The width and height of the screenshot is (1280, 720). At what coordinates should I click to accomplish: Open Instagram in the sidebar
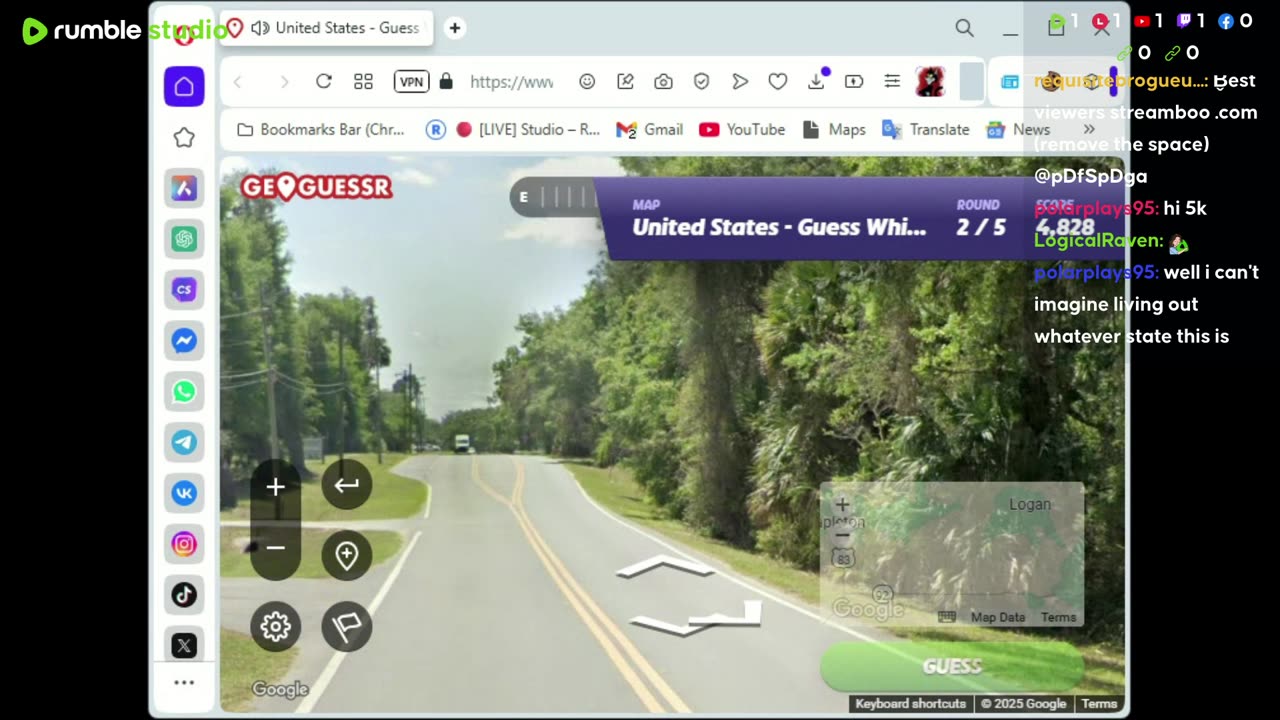[184, 544]
